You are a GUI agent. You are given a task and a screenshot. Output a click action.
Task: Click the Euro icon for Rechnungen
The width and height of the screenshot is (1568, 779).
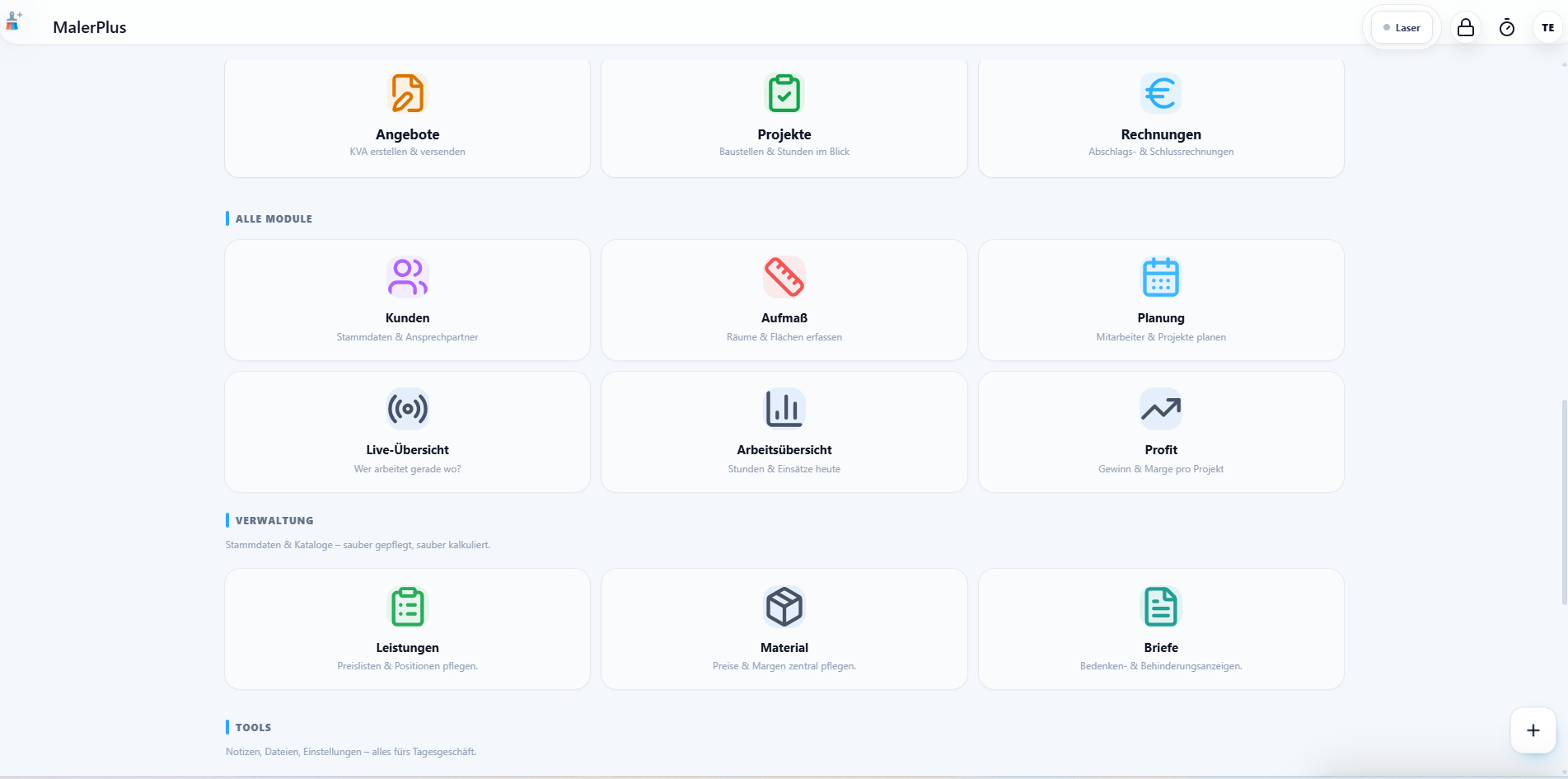click(x=1160, y=93)
